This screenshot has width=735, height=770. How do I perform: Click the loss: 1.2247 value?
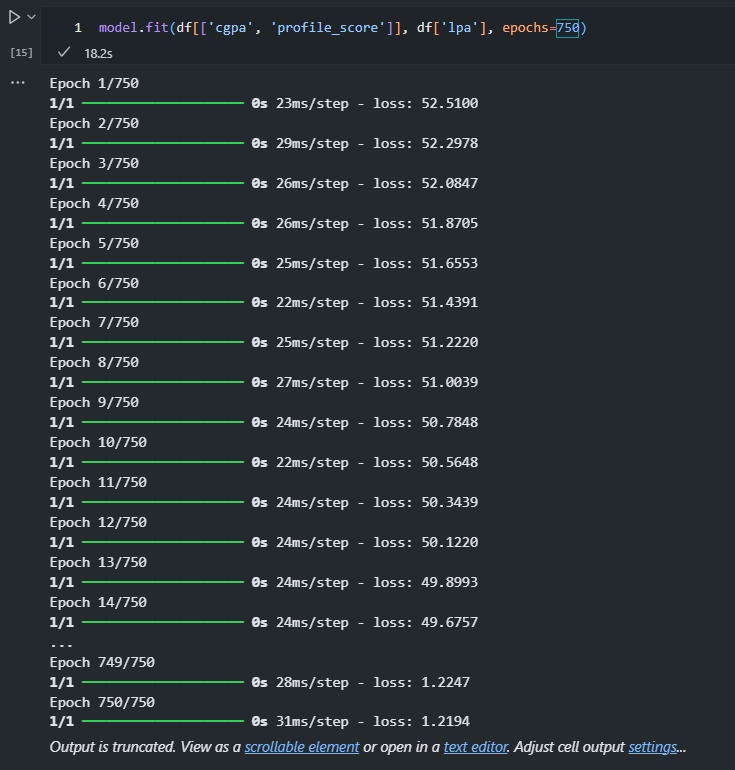(422, 683)
